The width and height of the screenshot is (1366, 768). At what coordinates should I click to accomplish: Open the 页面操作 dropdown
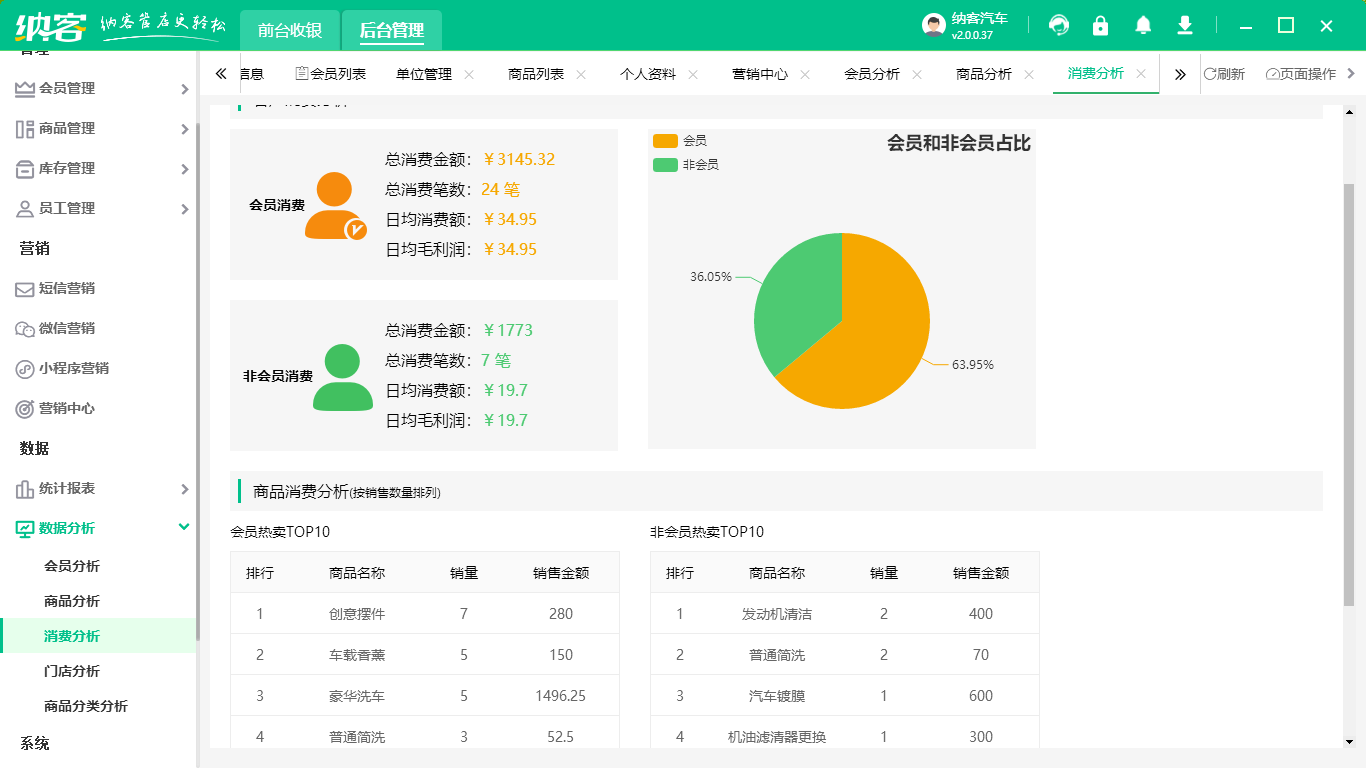[x=1300, y=73]
